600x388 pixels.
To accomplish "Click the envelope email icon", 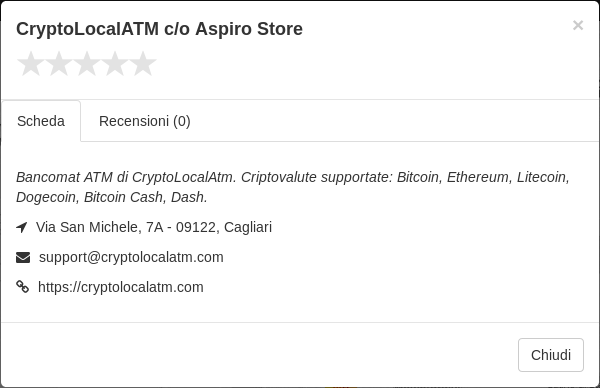I will [x=23, y=258].
